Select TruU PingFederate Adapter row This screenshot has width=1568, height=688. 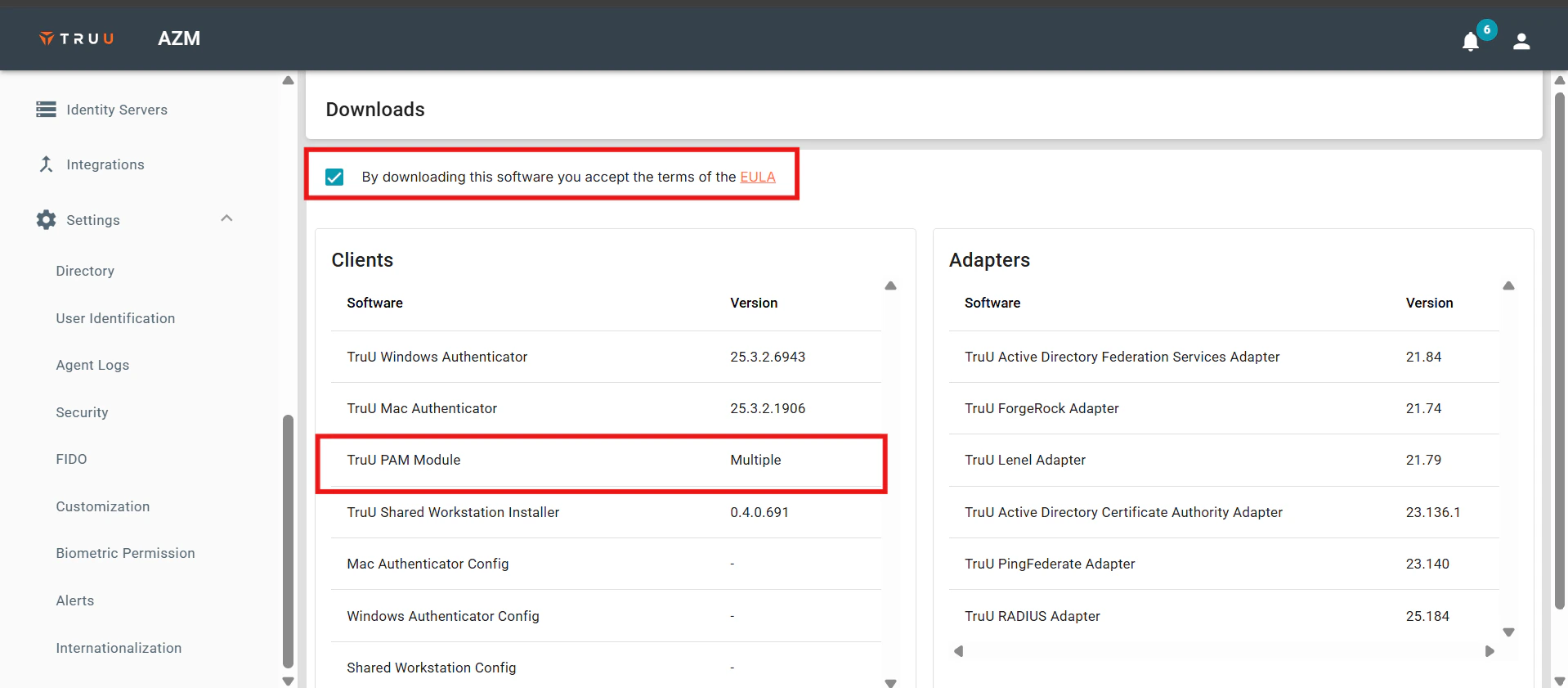click(1224, 564)
